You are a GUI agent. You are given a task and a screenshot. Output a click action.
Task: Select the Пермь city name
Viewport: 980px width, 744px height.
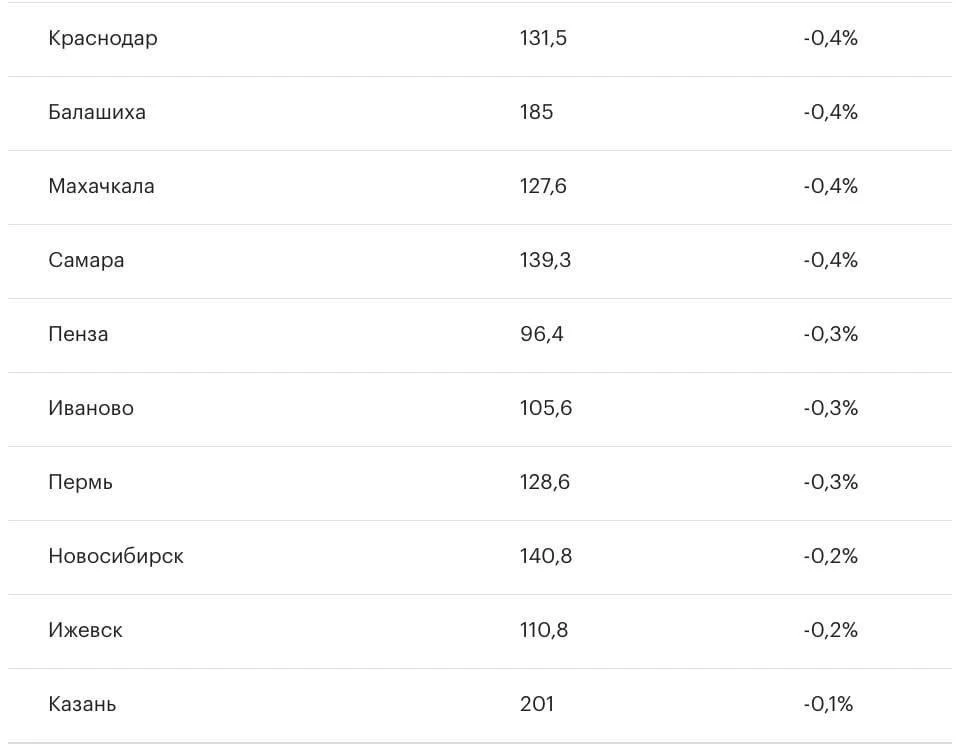pos(81,482)
